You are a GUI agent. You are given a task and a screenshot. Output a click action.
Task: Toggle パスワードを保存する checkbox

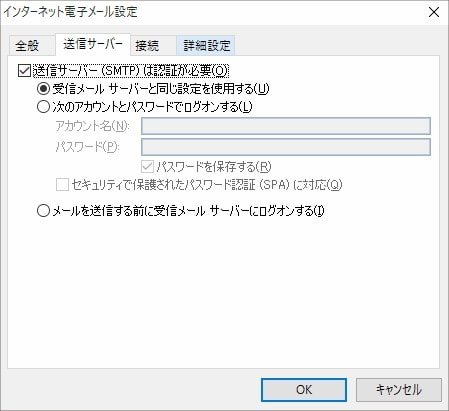147,166
